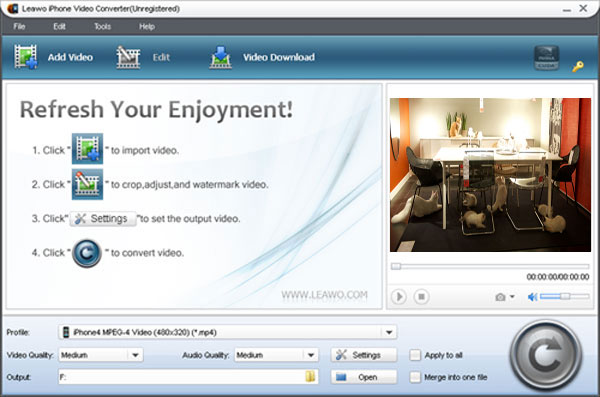600x397 pixels.
Task: Mute audio with the speaker icon
Action: click(532, 297)
